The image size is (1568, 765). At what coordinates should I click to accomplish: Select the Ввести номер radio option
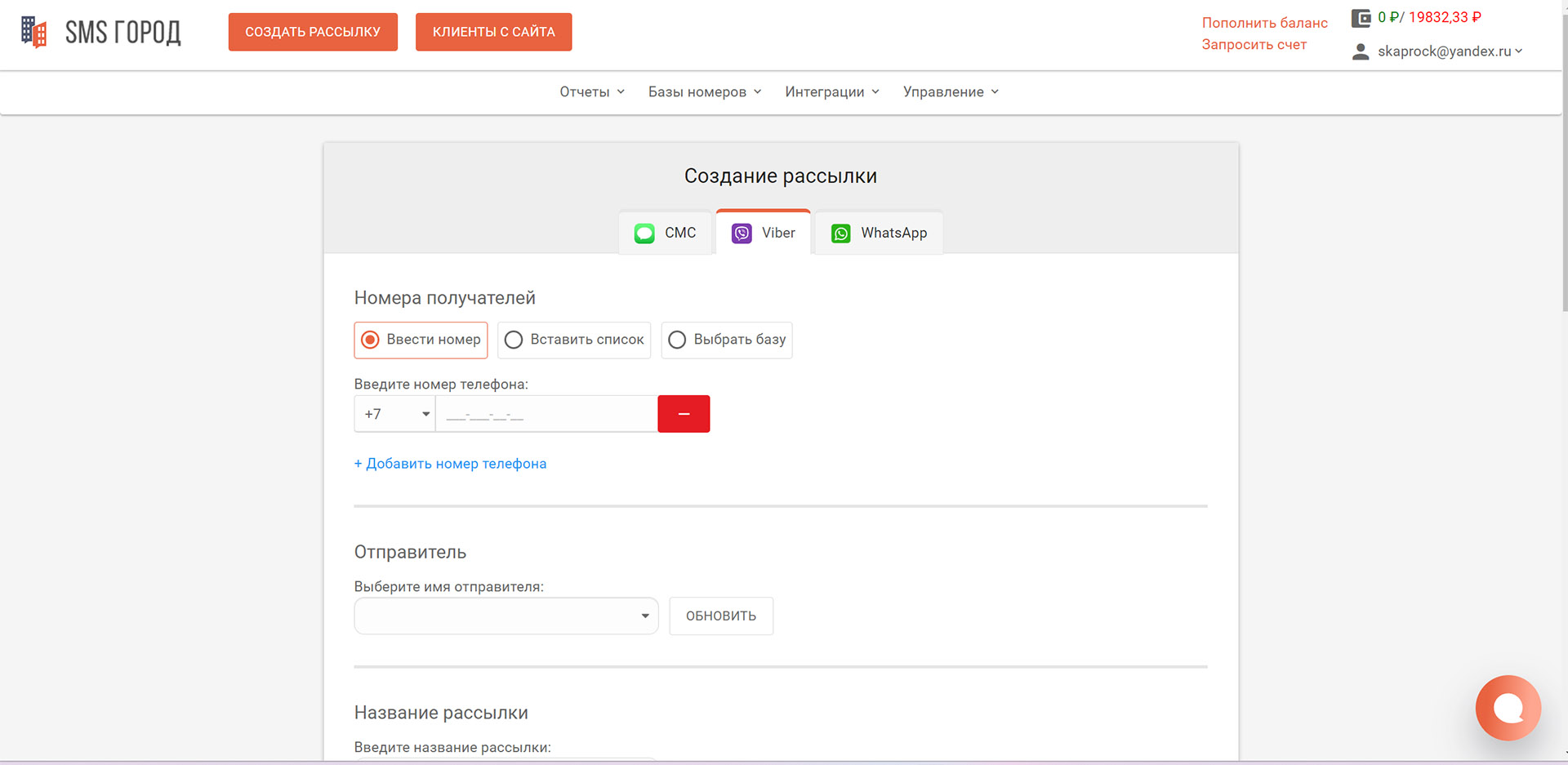tap(371, 340)
